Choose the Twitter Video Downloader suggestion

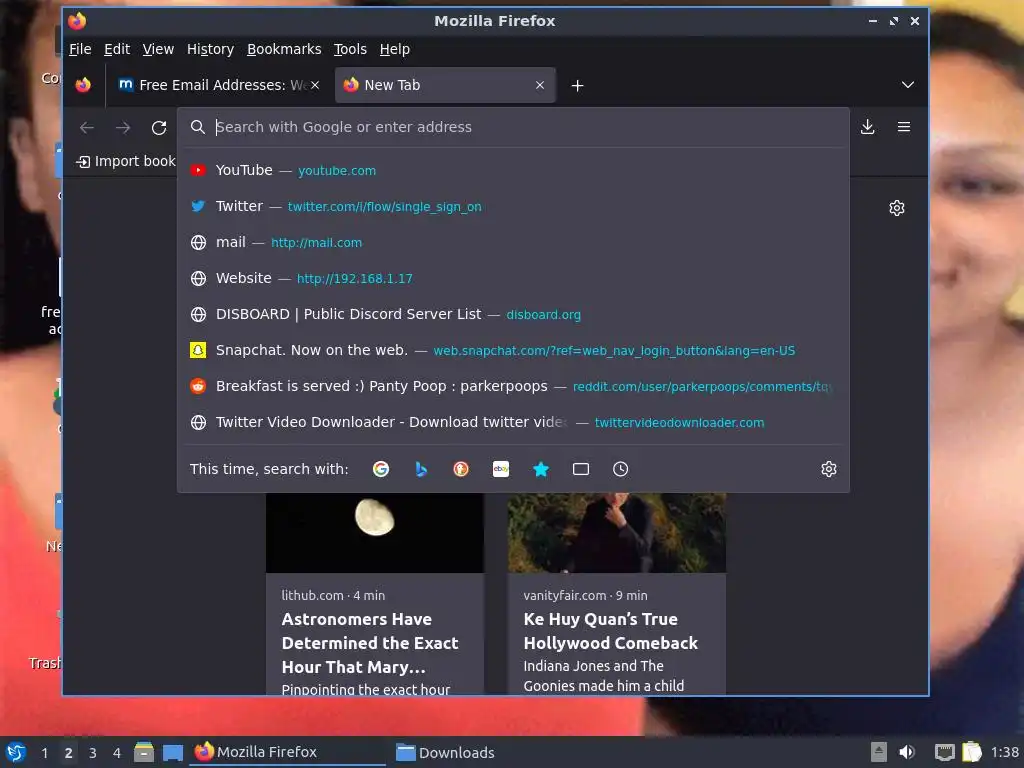click(x=513, y=422)
